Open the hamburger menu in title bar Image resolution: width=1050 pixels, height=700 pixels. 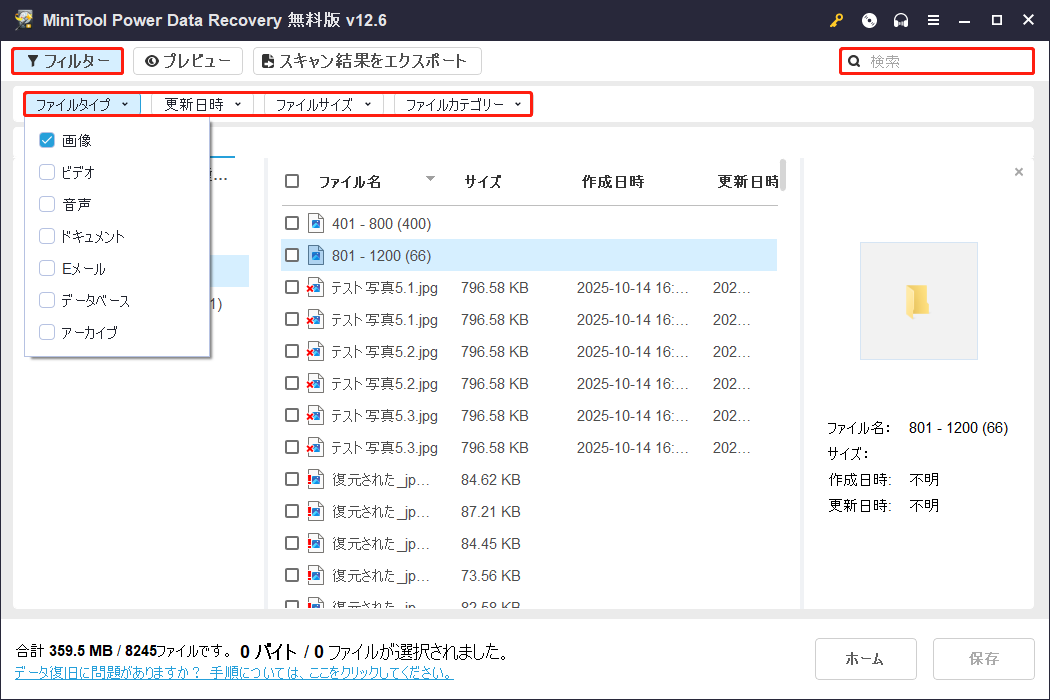click(x=932, y=20)
